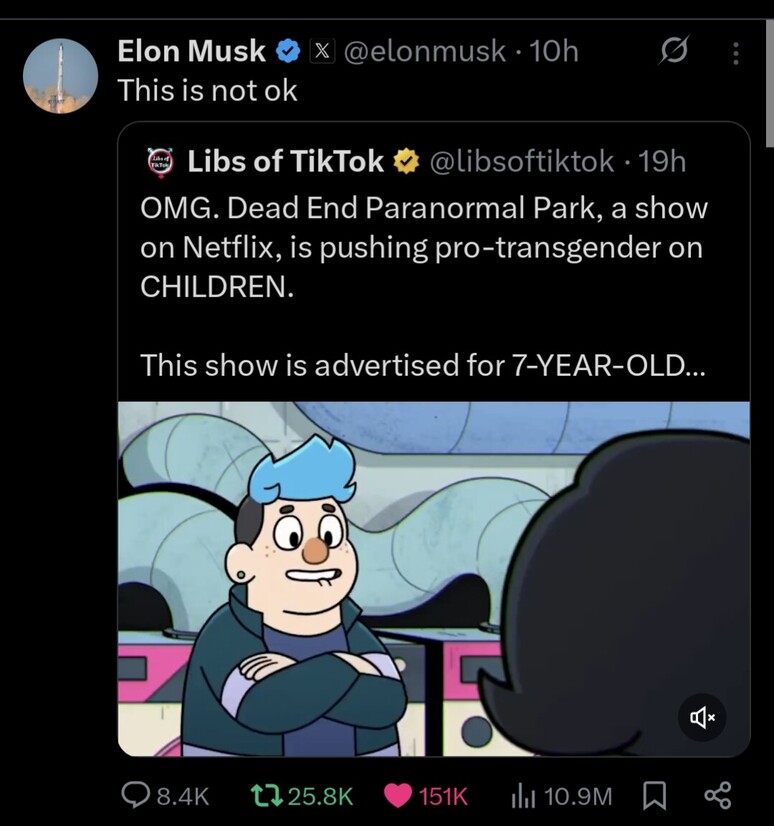Unmute the video with speaker icon
Viewport: 774px width, 826px height.
702,716
